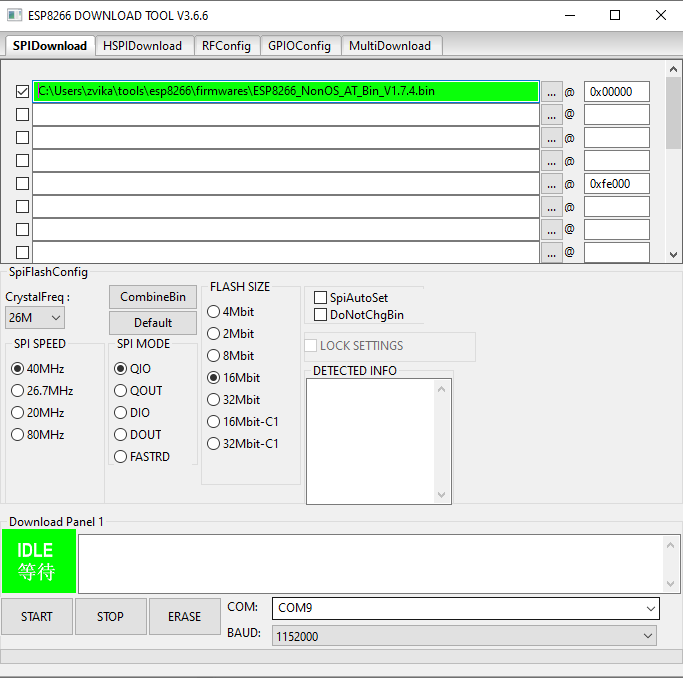Open the RFConfig tab
683x678 pixels.
[227, 46]
